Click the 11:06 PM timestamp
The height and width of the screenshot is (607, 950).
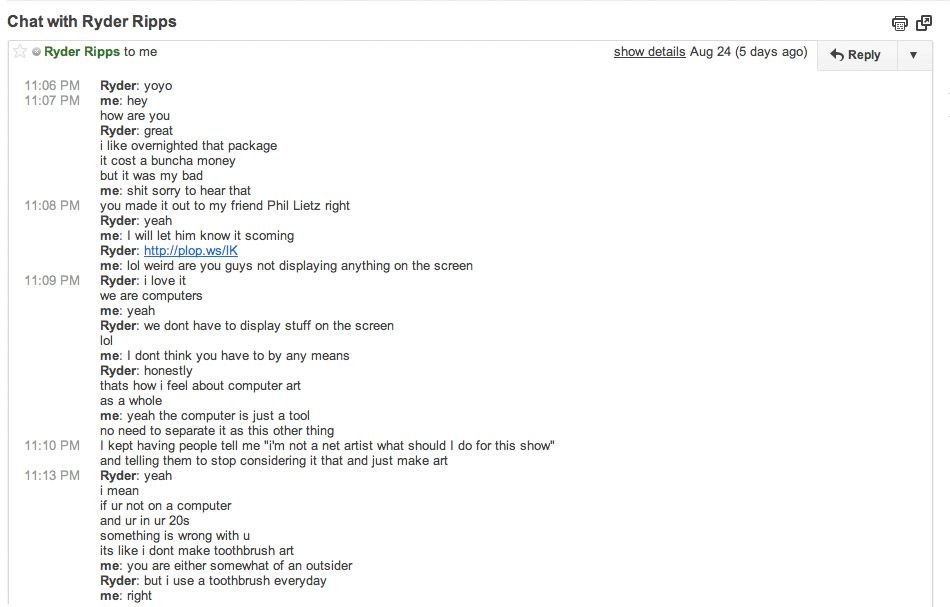point(52,86)
